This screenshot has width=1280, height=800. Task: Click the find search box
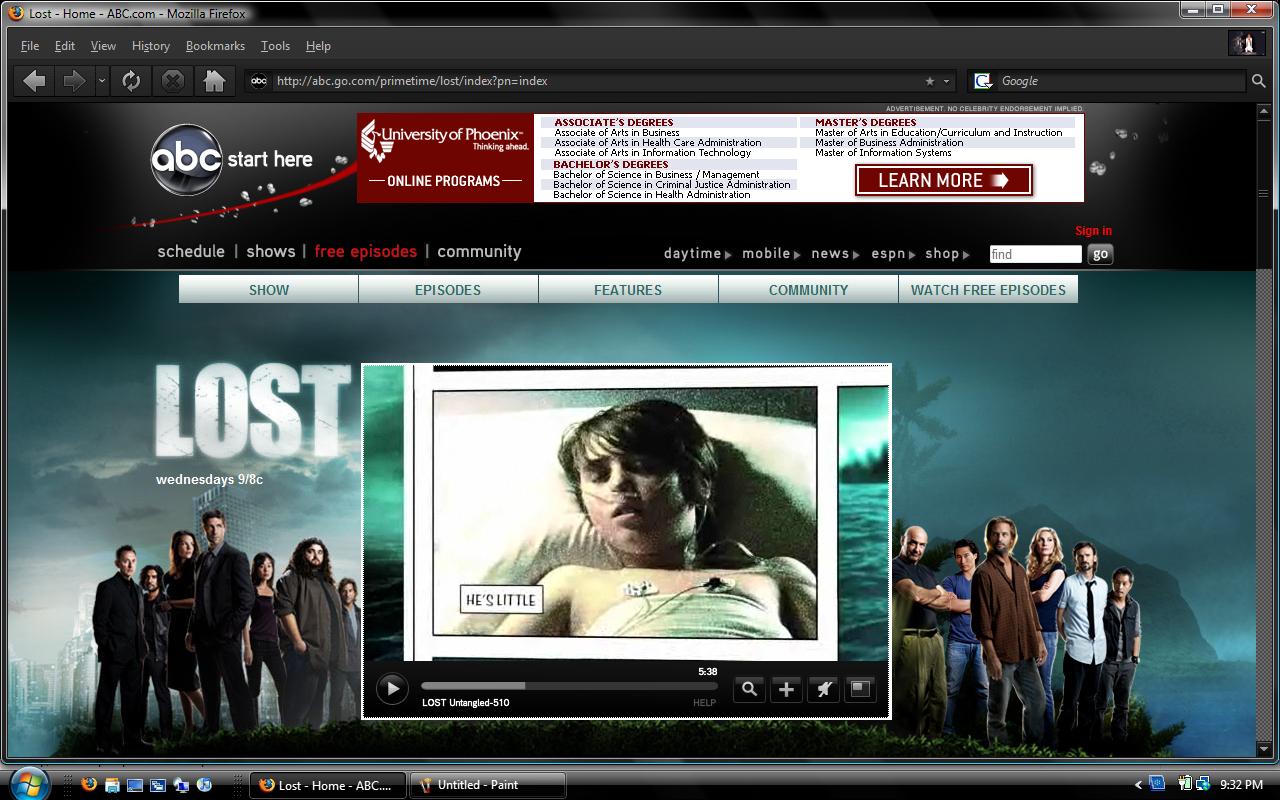click(x=1035, y=254)
